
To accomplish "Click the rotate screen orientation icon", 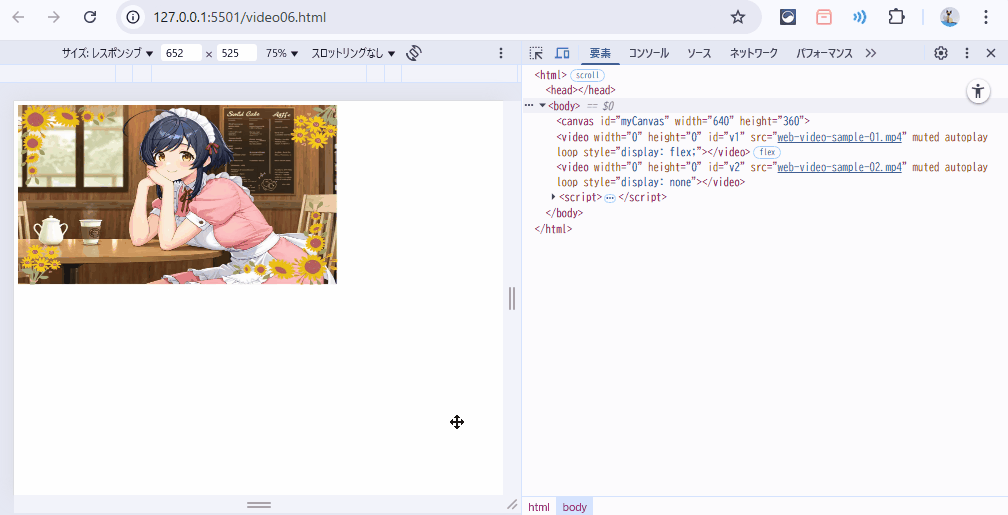I will coord(414,53).
